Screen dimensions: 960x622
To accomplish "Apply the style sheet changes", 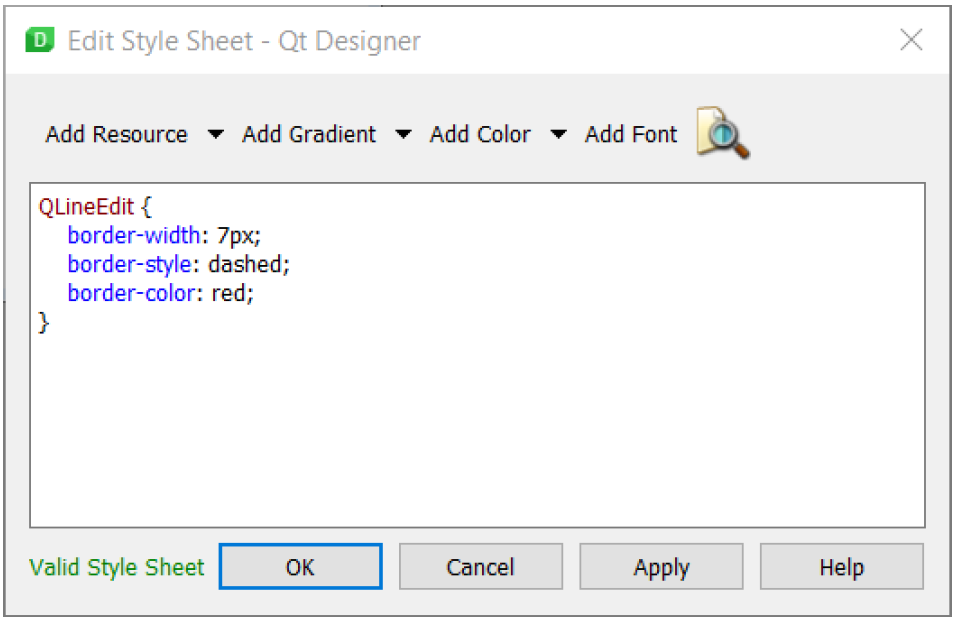I will 661,567.
